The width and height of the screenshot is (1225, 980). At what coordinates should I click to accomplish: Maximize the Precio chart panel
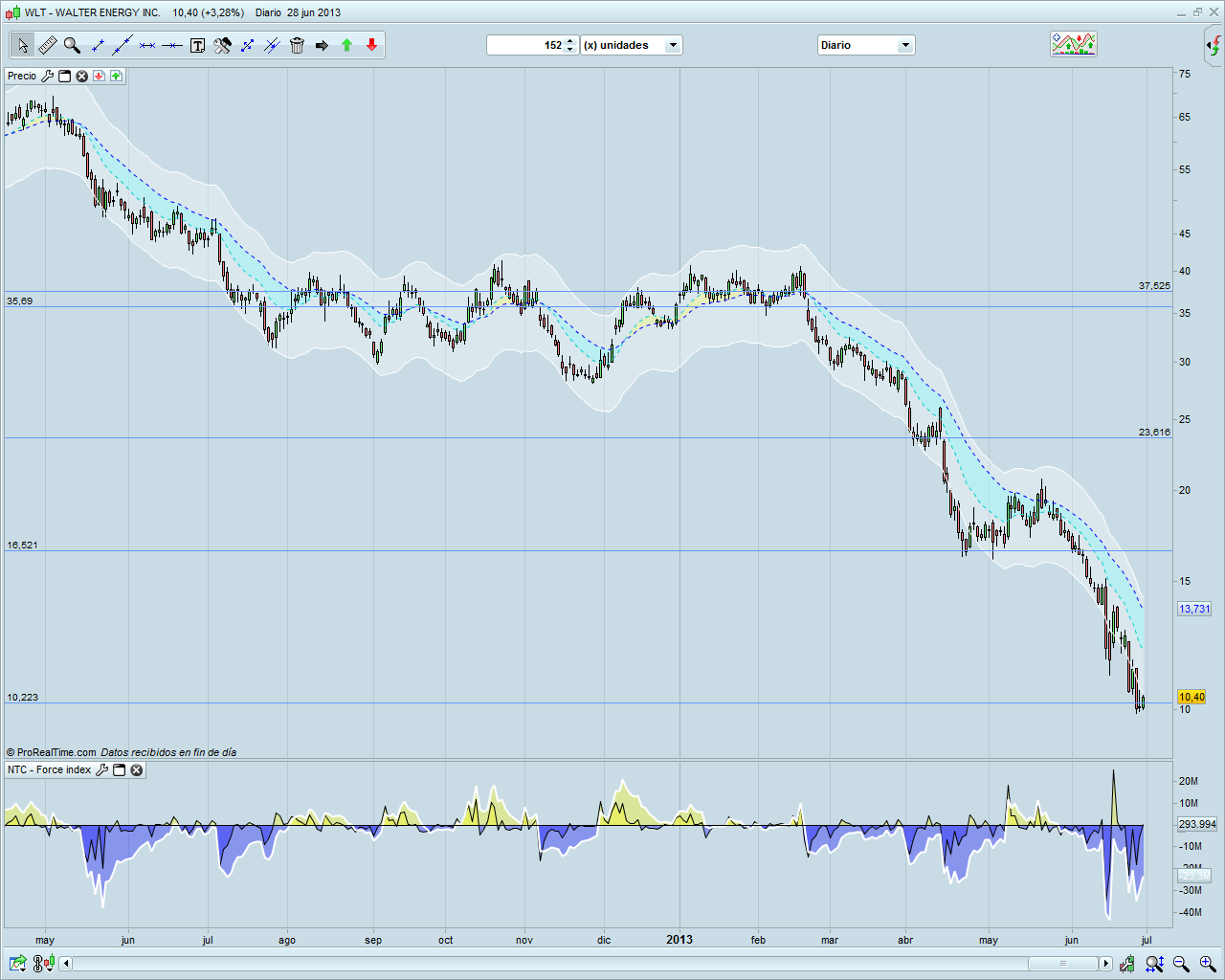(x=64, y=76)
